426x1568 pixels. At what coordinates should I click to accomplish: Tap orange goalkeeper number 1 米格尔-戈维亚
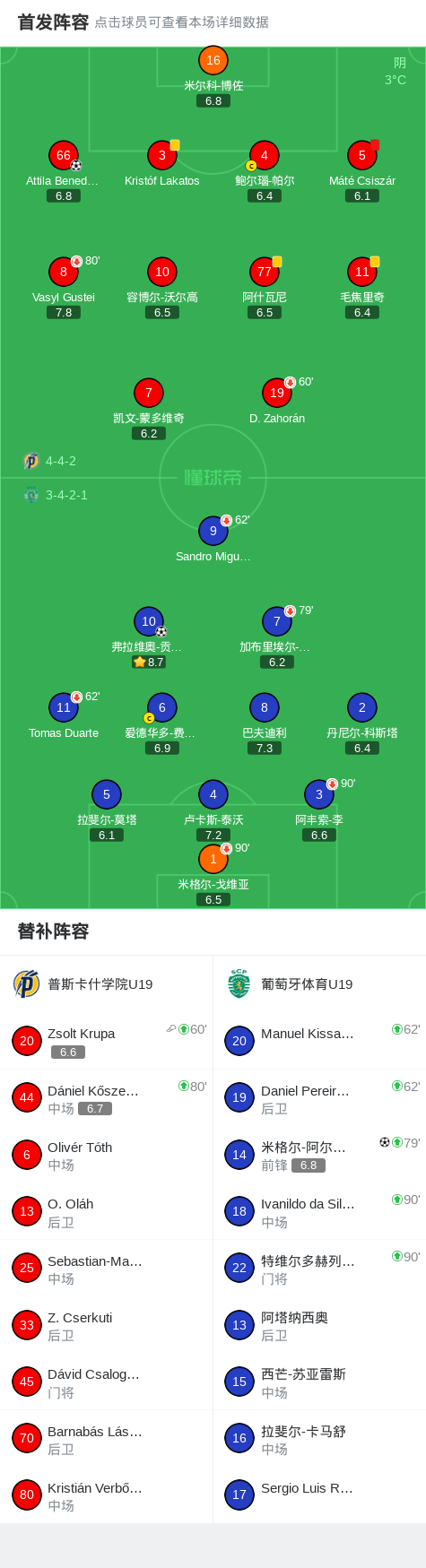[213, 859]
